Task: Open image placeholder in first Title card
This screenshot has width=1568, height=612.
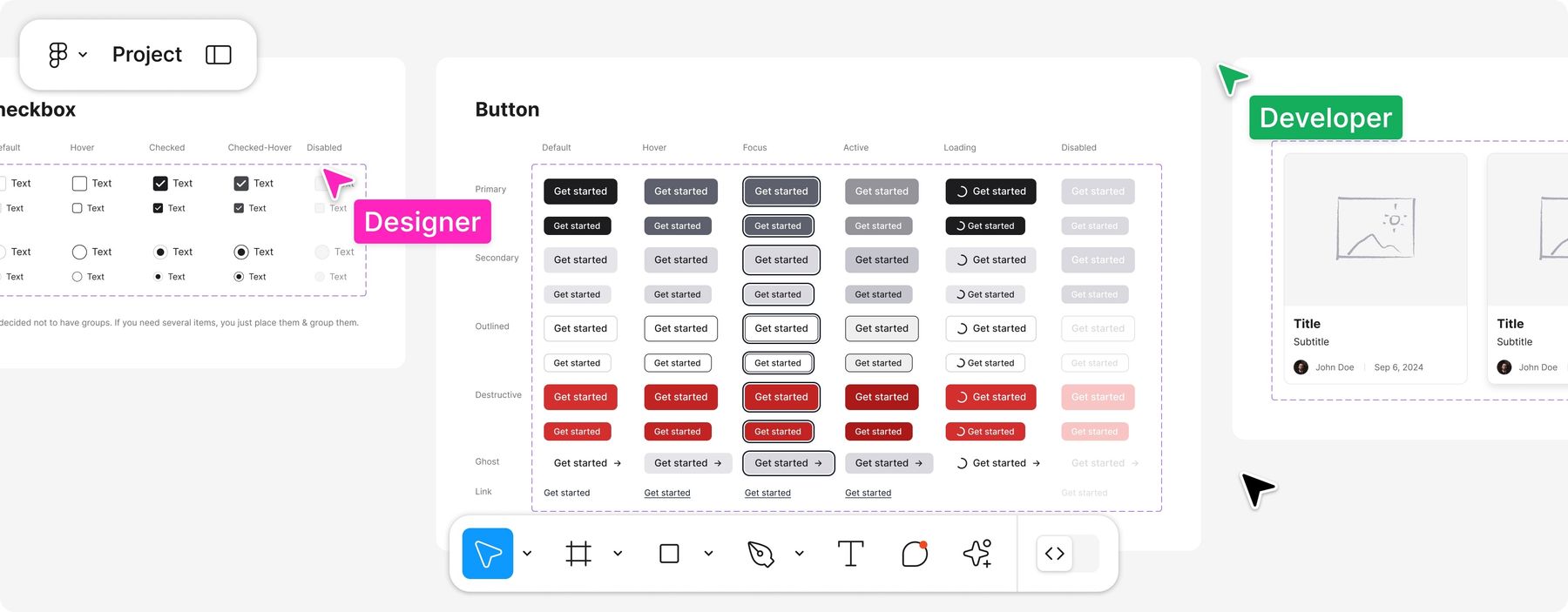Action: click(1375, 229)
